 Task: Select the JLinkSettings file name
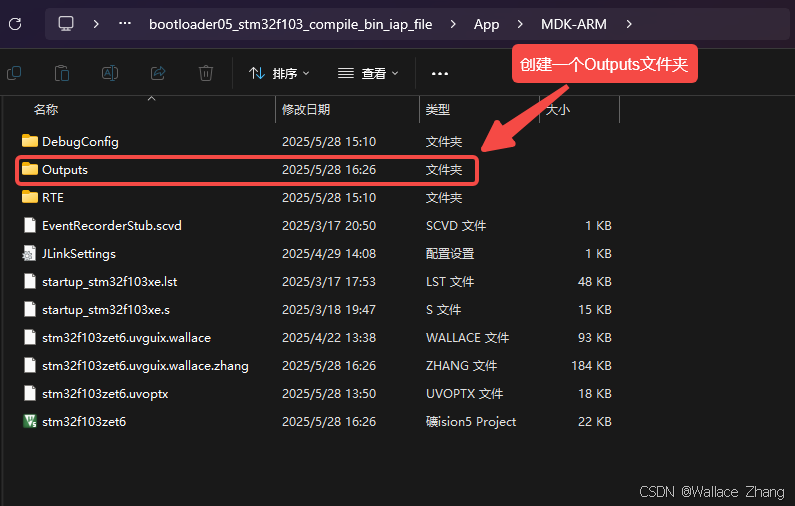click(79, 254)
